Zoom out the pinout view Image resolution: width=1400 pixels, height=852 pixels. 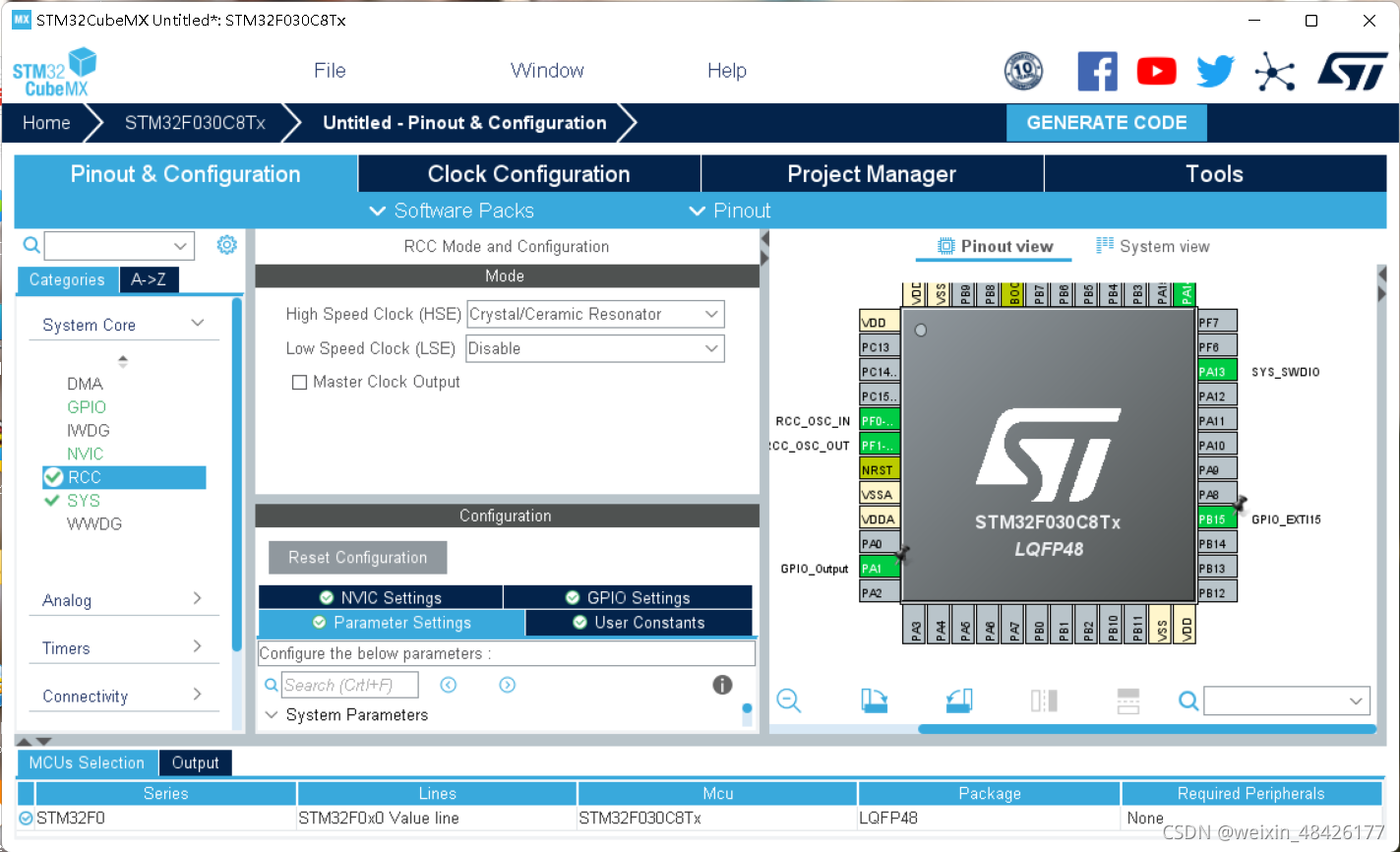tap(789, 700)
